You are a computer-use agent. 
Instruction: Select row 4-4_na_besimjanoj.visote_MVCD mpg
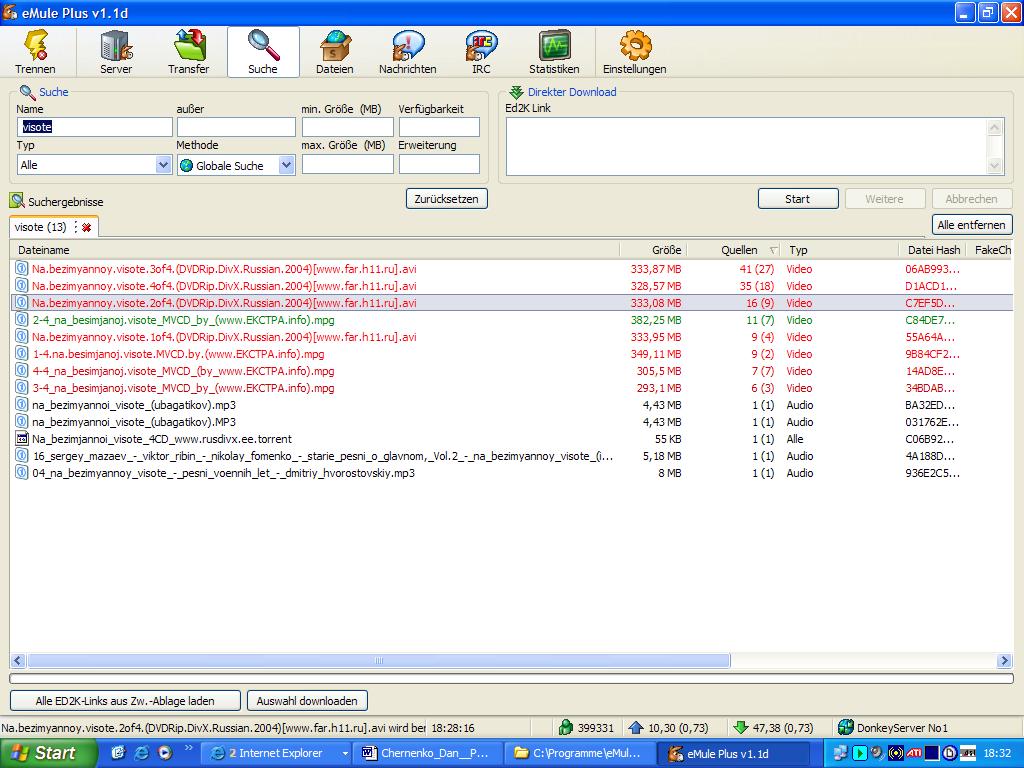(x=511, y=371)
